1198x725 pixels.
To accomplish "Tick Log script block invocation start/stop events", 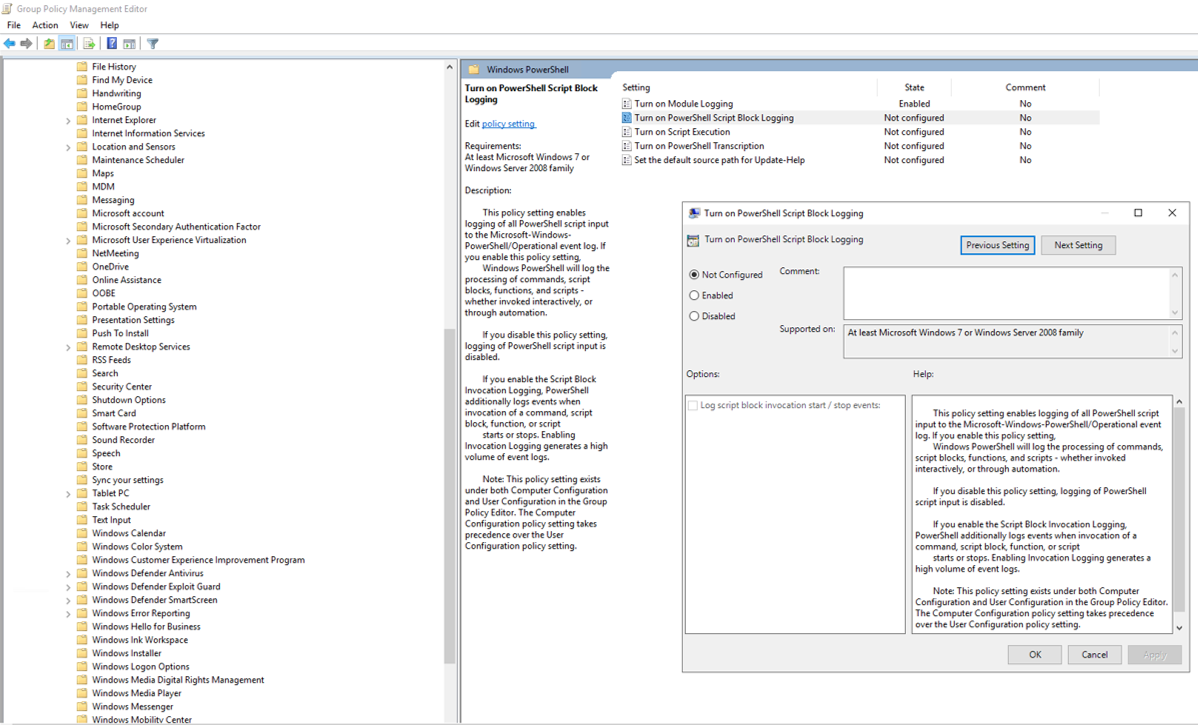I will [x=692, y=406].
